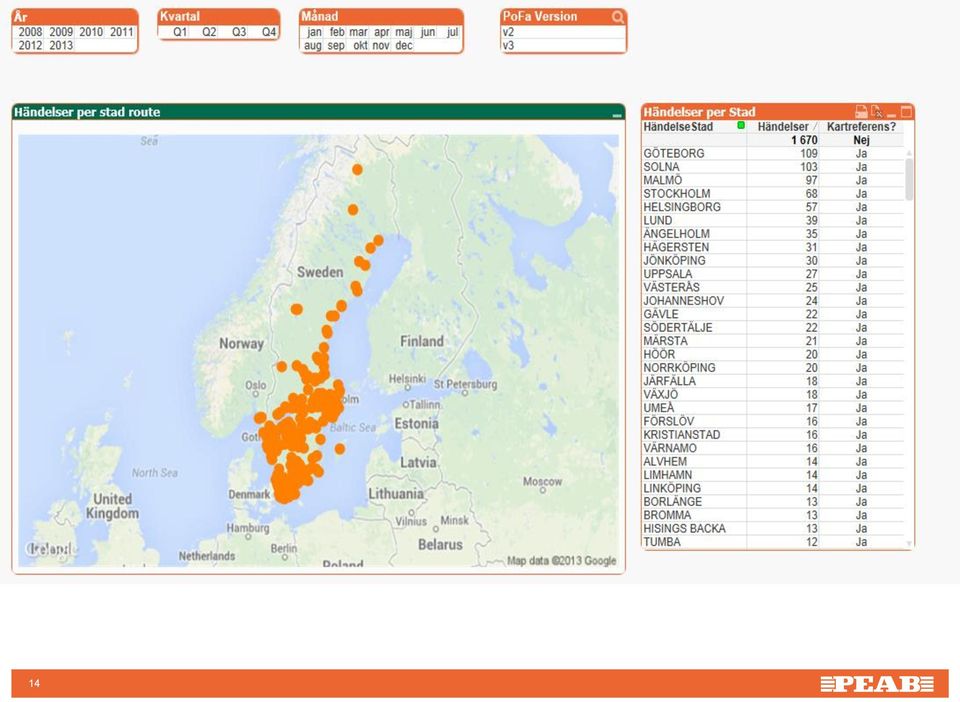Sort by the HändelseStad column header
This screenshot has width=960, height=702.
[678, 126]
